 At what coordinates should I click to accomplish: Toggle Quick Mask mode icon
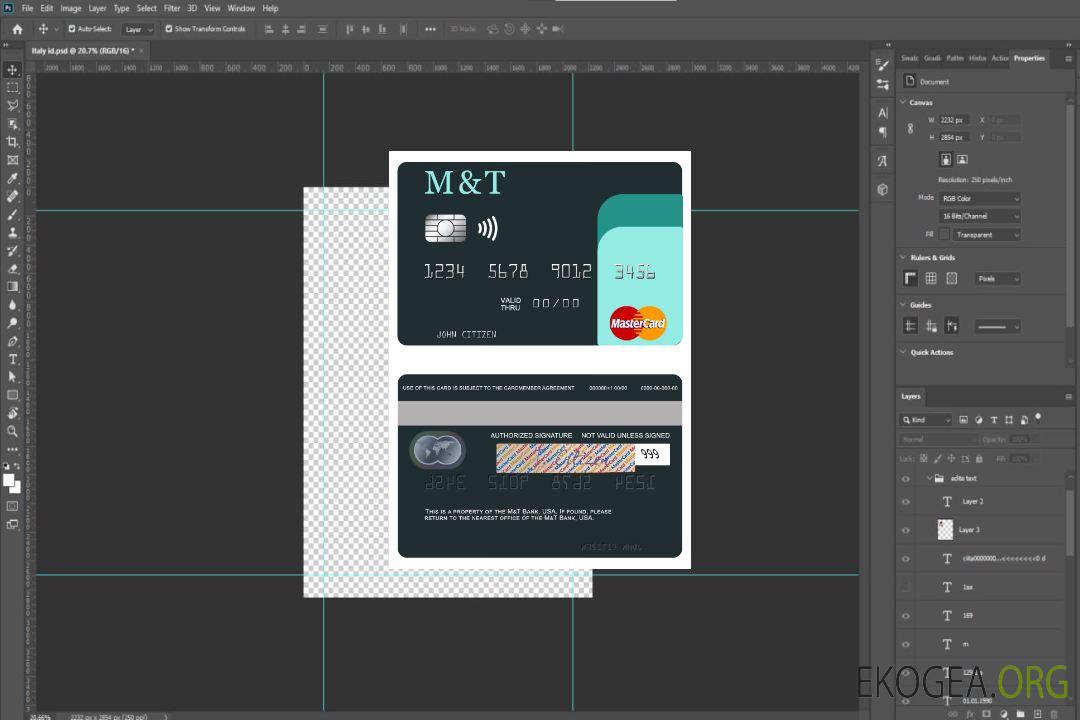(12, 506)
